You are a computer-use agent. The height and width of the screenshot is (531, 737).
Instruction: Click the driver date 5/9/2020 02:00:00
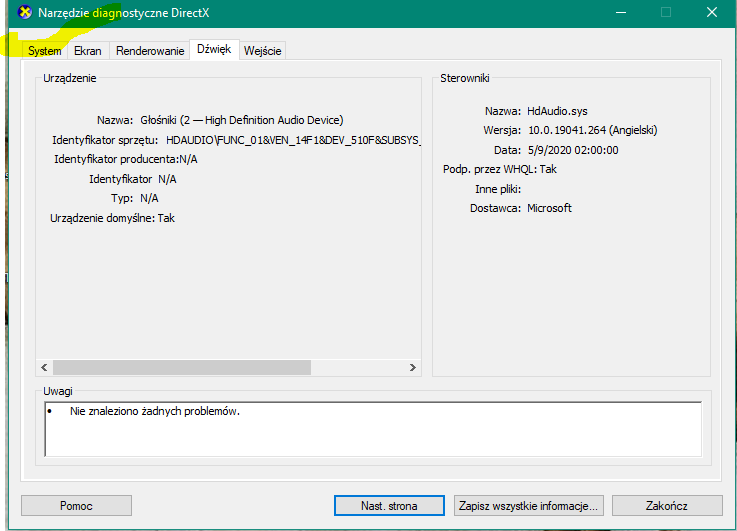[x=573, y=150]
